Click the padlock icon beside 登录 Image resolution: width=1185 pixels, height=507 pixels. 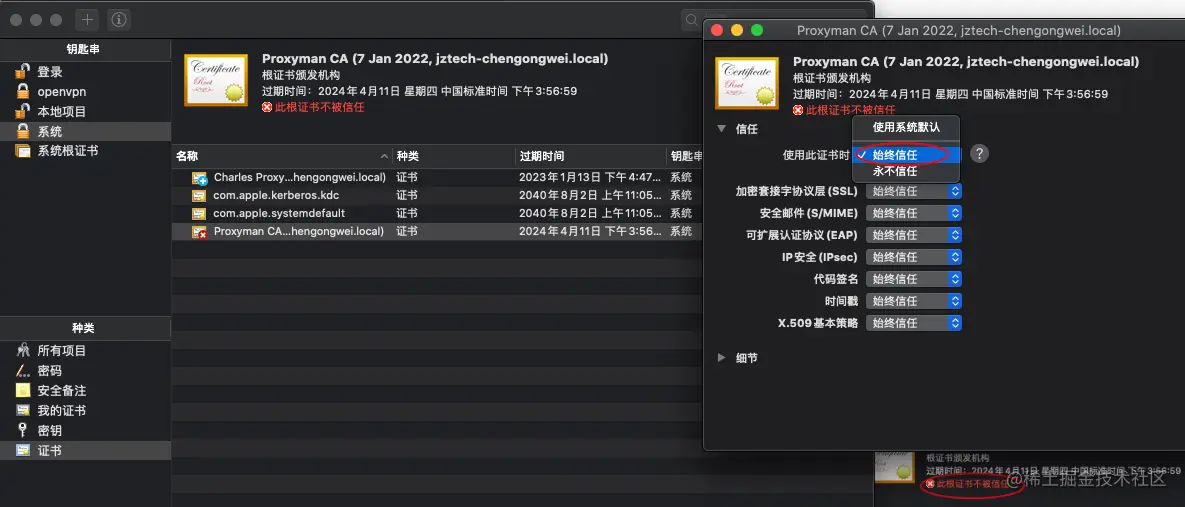click(x=23, y=72)
